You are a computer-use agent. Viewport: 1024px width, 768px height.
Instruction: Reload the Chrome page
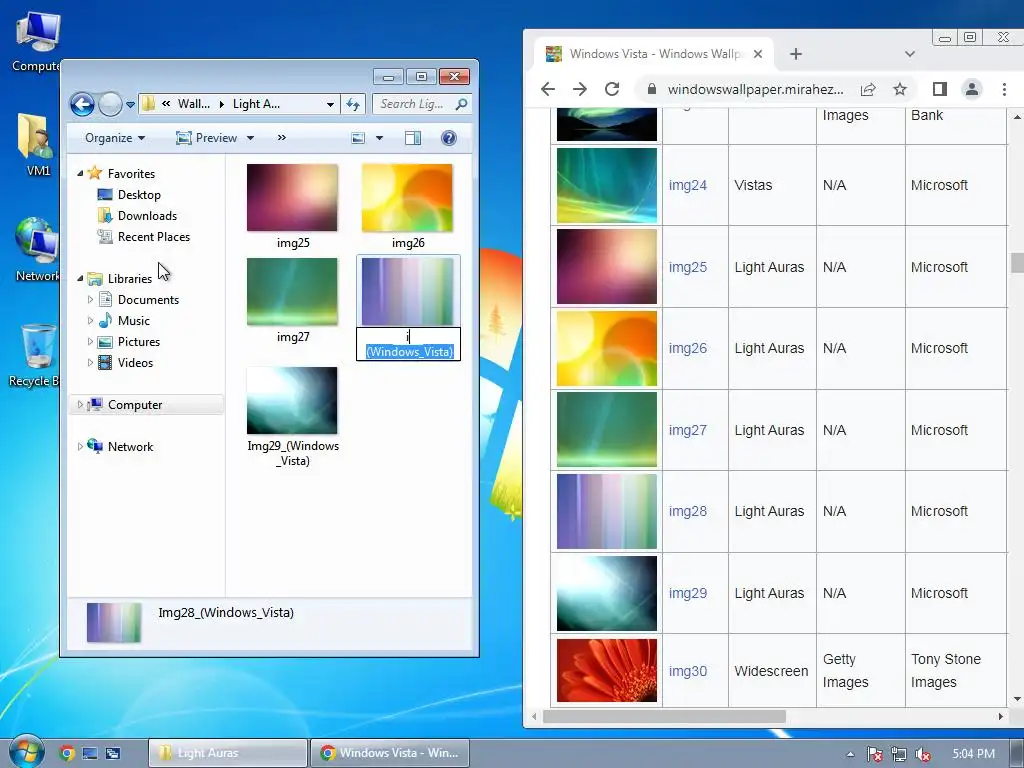(x=612, y=89)
